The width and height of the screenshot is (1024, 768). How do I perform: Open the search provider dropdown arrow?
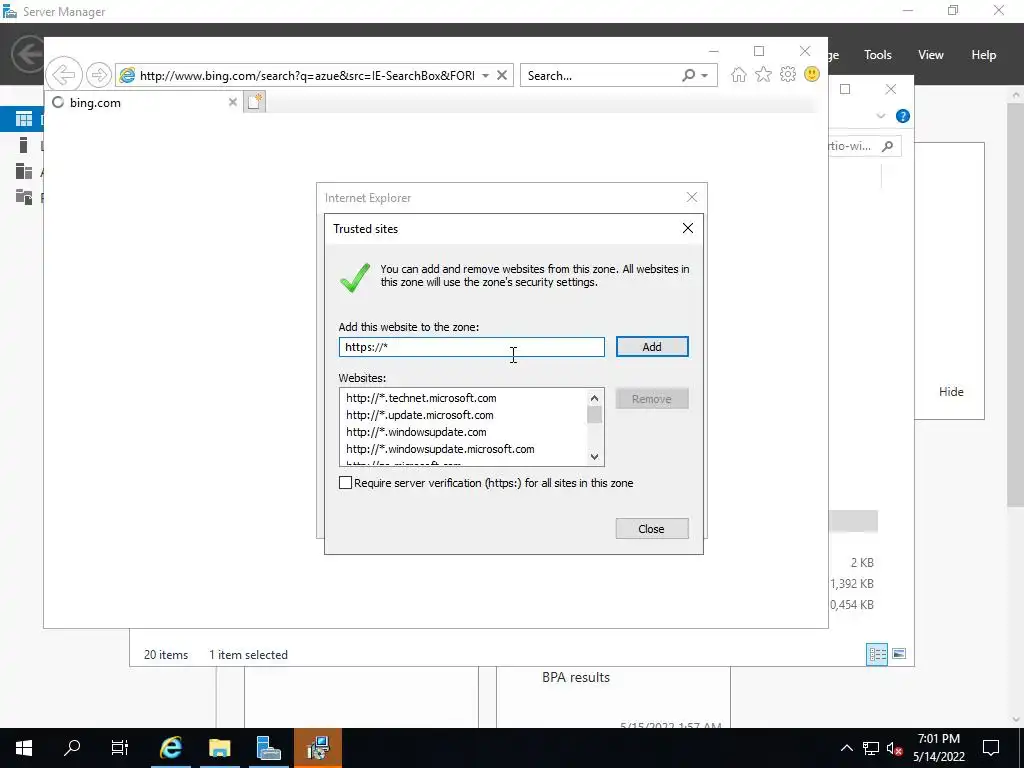[705, 76]
